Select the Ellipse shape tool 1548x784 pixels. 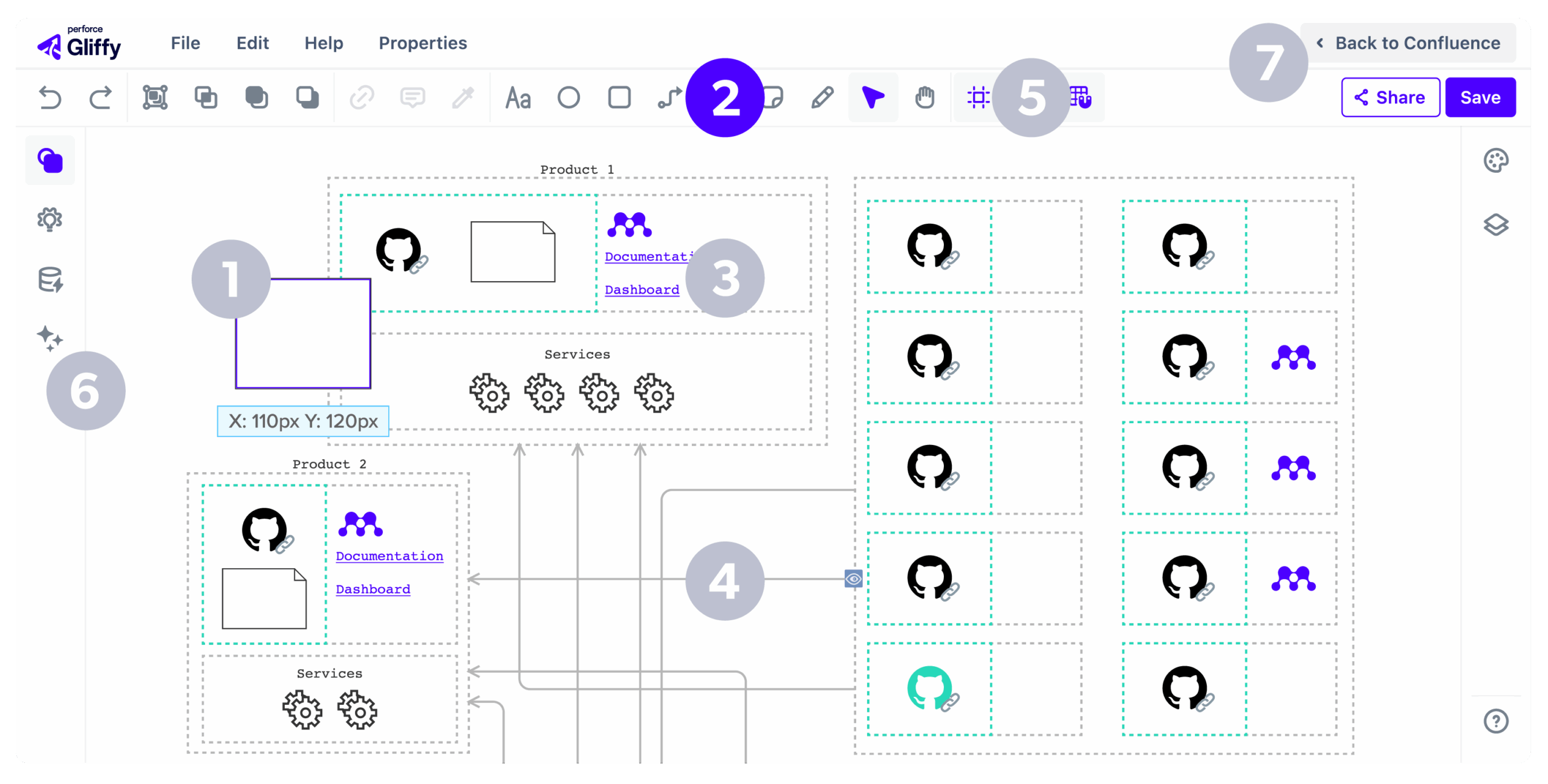coord(568,97)
